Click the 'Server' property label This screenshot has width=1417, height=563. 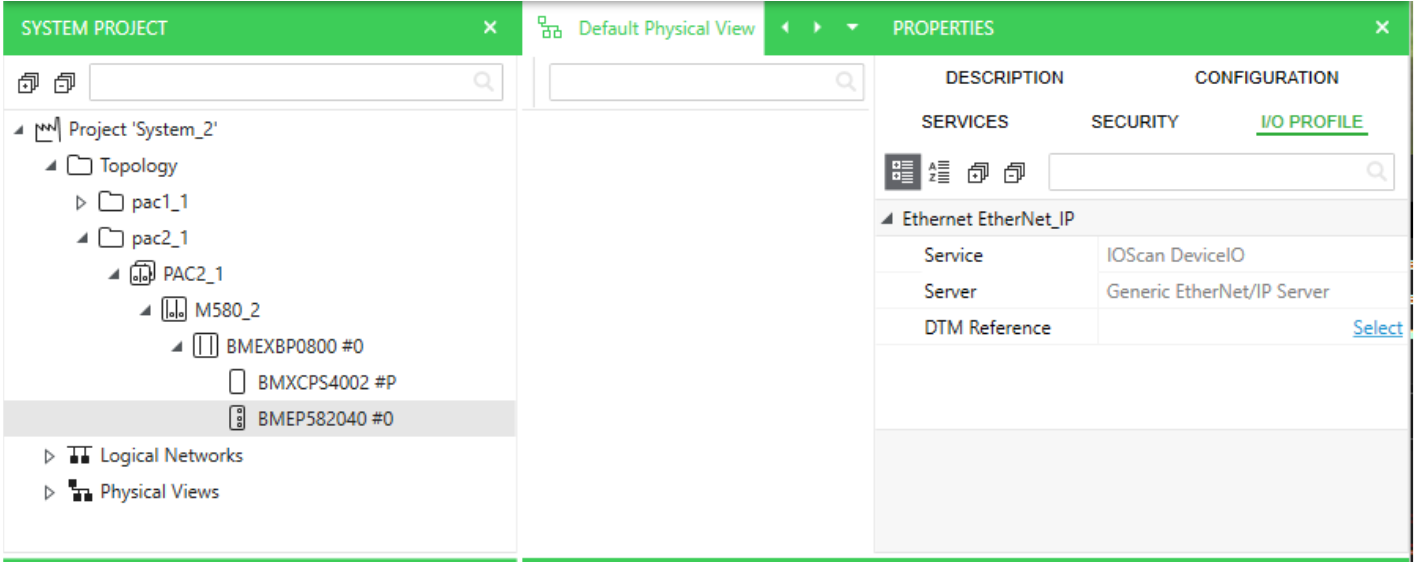point(950,291)
